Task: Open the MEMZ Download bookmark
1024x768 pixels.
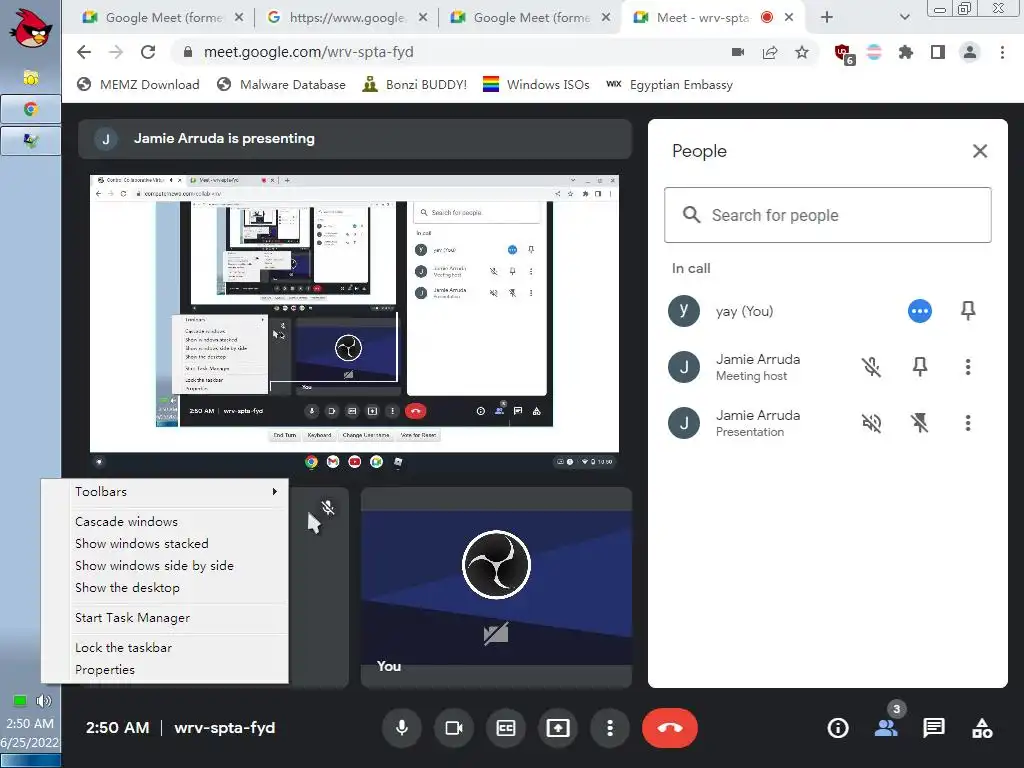Action: [x=138, y=84]
